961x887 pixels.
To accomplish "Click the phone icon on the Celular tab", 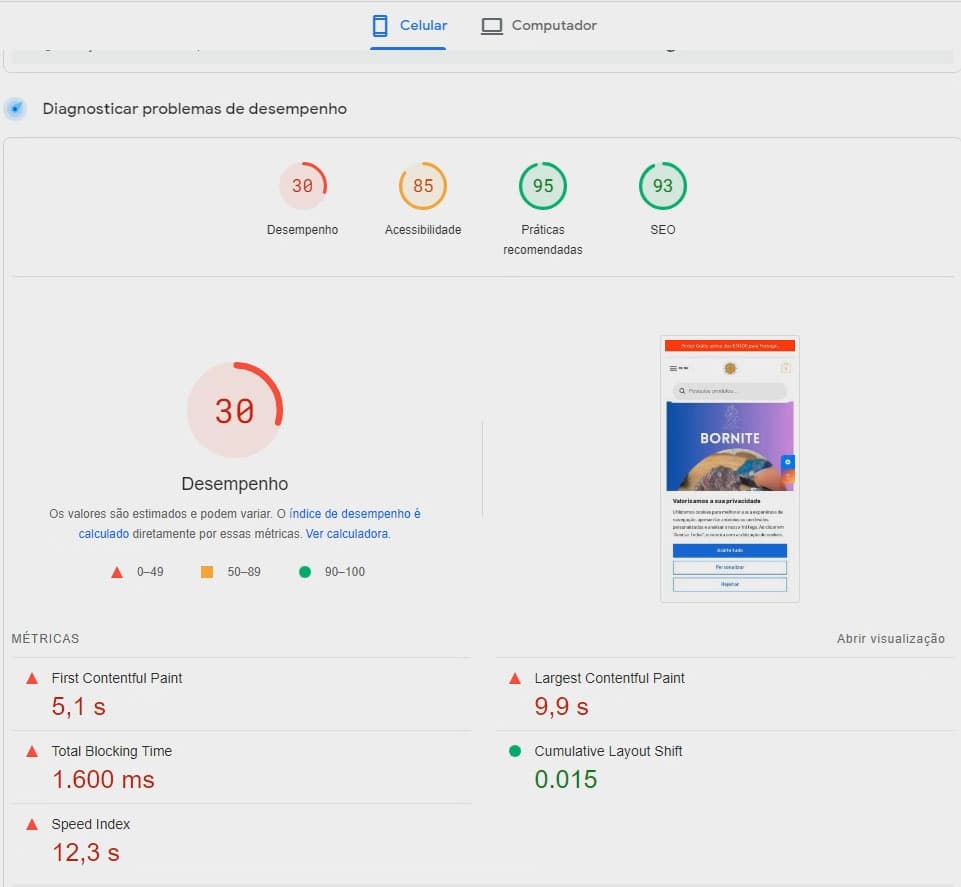I will point(378,25).
